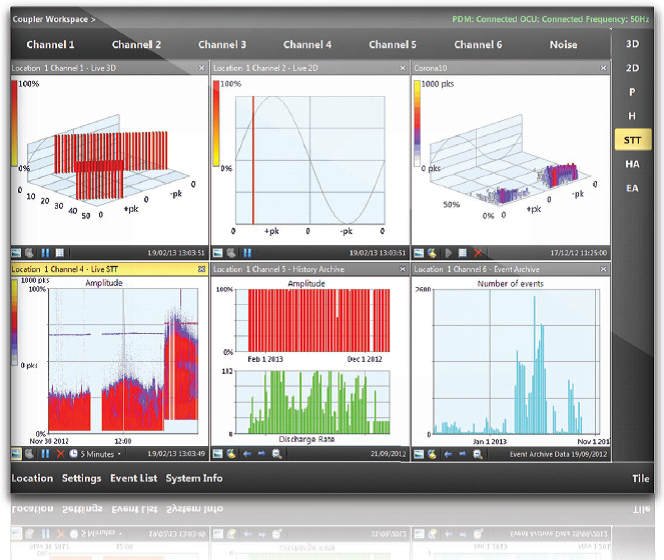Switch to the Channel 4 tab
The height and width of the screenshot is (560, 664).
click(307, 44)
